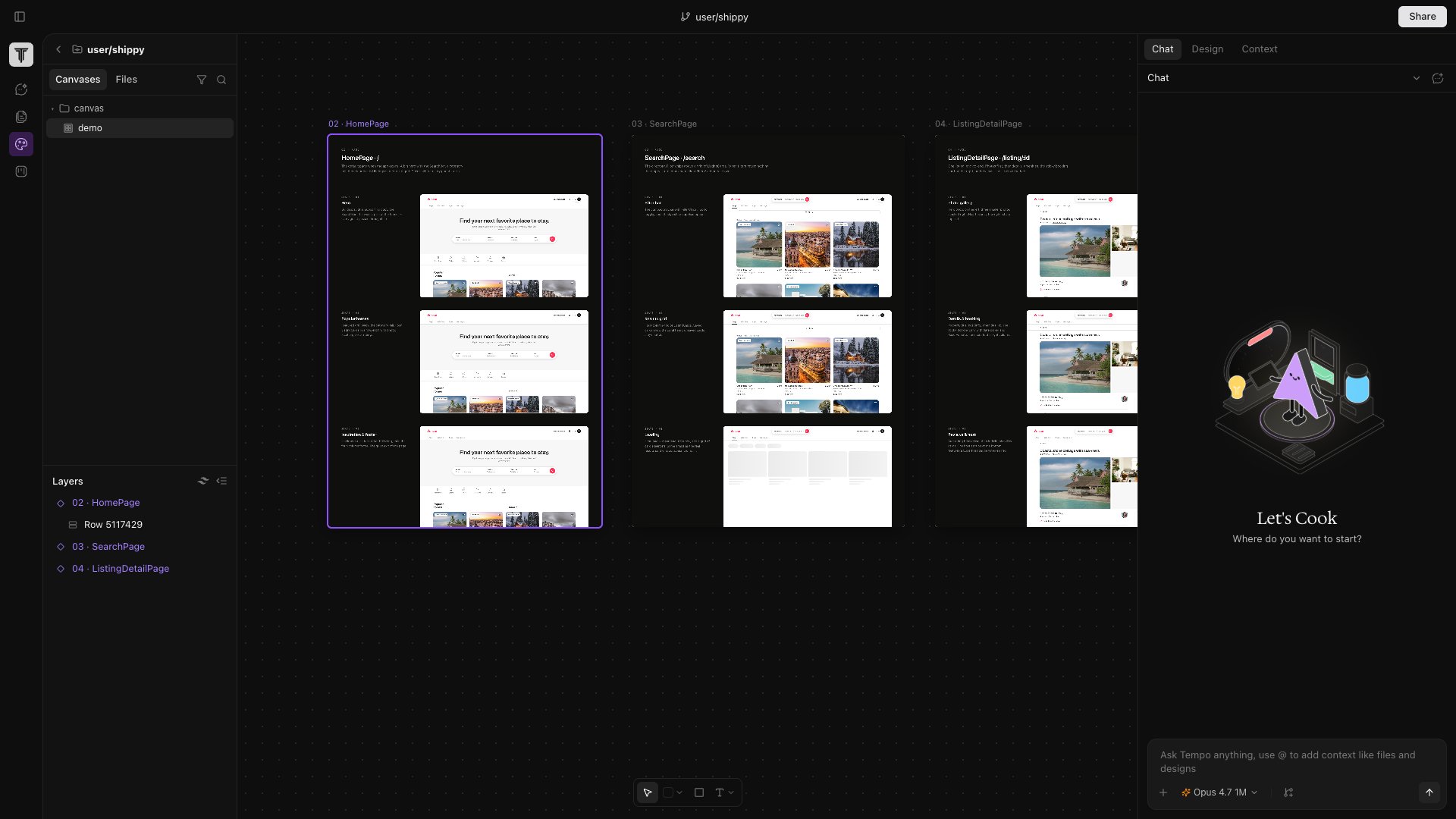The width and height of the screenshot is (1456, 819).
Task: Select the demo canvas in the tree
Action: (x=140, y=128)
